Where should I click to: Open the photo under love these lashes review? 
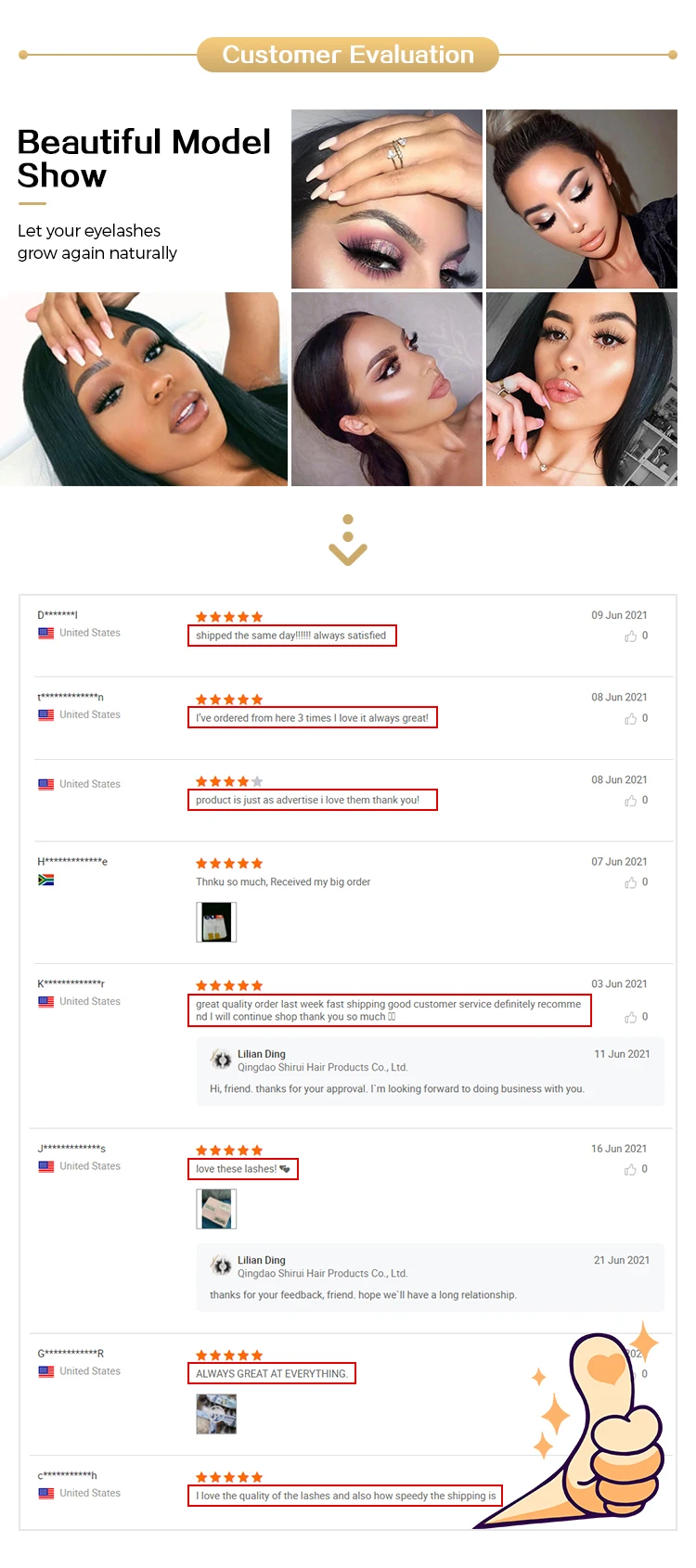point(216,1209)
